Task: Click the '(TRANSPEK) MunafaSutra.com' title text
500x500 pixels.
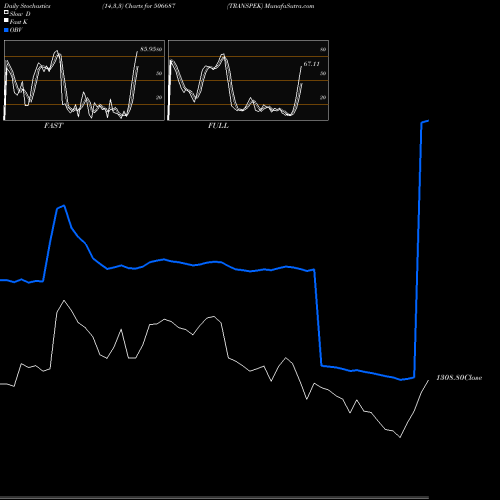Action: click(x=270, y=6)
